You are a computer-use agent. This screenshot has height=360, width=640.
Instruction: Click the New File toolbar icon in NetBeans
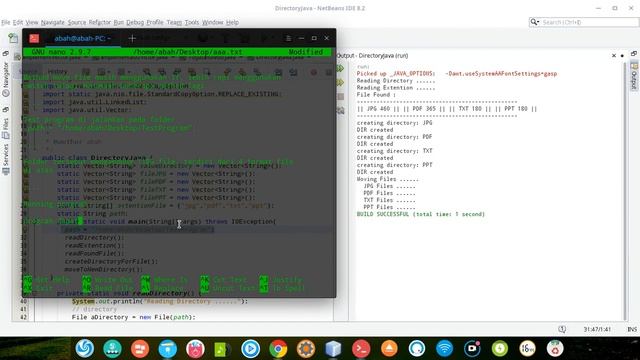pos(13,38)
